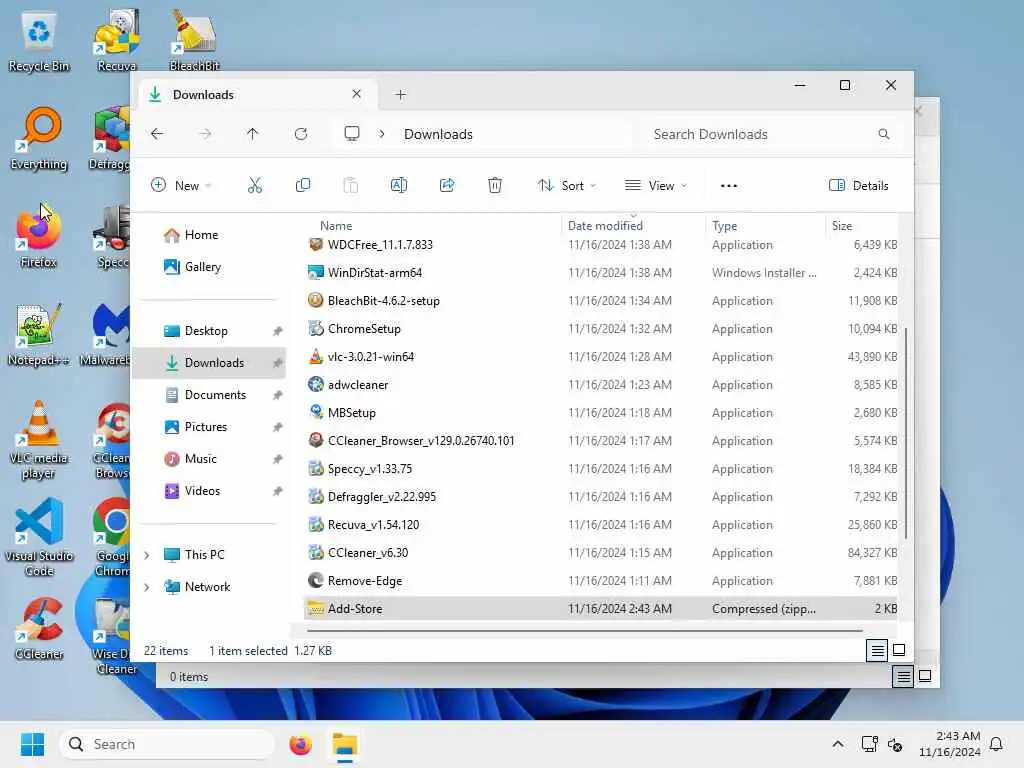Click the Delete trash icon in toolbar
This screenshot has height=768, width=1024.
[495, 185]
